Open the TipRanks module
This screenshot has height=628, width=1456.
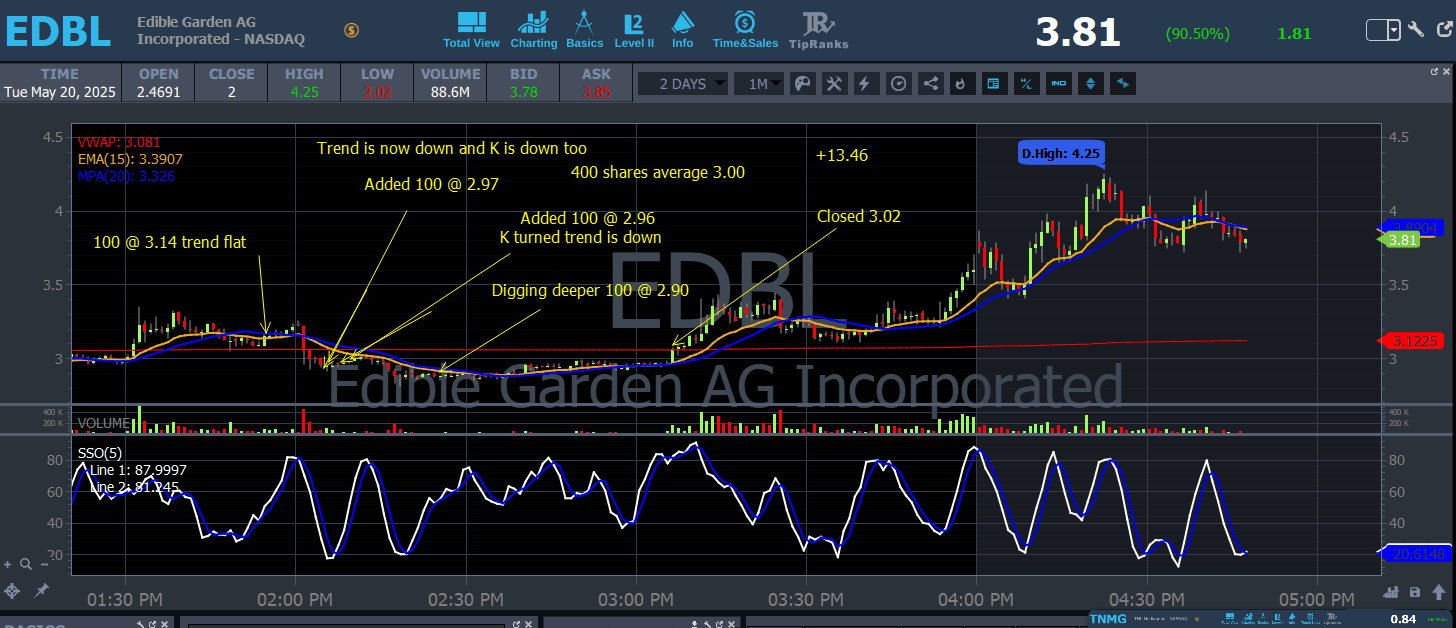tap(818, 30)
